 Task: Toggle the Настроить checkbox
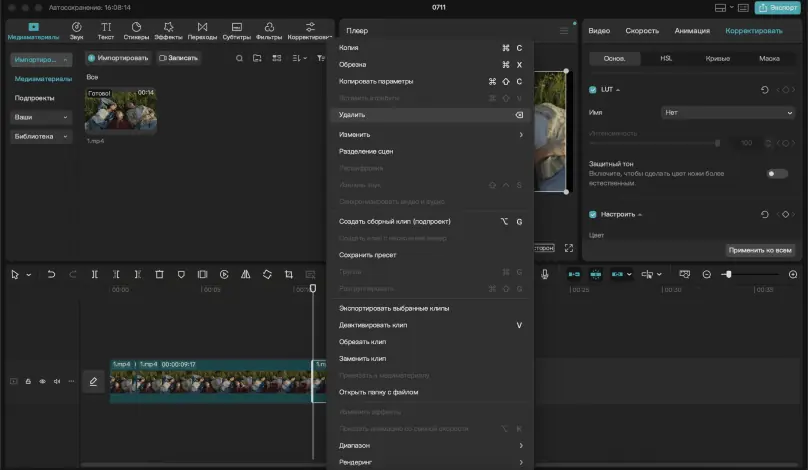[x=593, y=214]
